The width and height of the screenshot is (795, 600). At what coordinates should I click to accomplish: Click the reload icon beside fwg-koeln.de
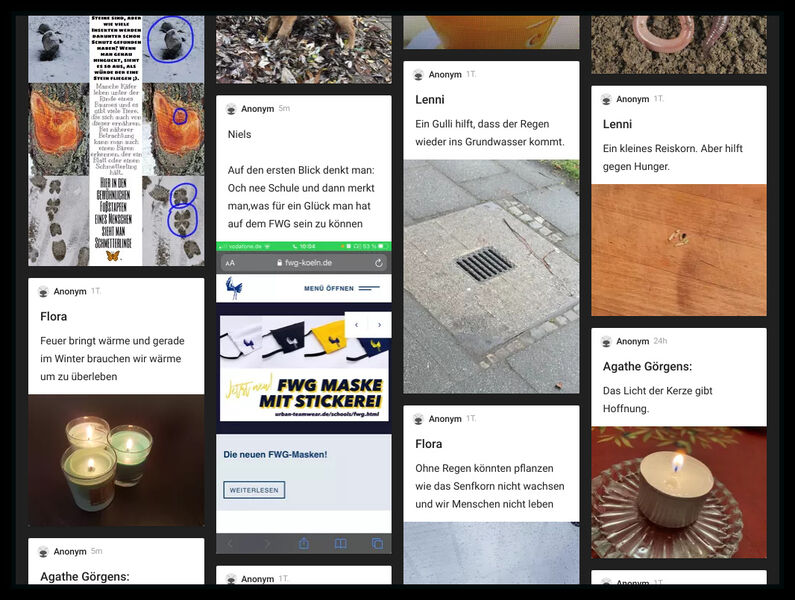point(378,263)
